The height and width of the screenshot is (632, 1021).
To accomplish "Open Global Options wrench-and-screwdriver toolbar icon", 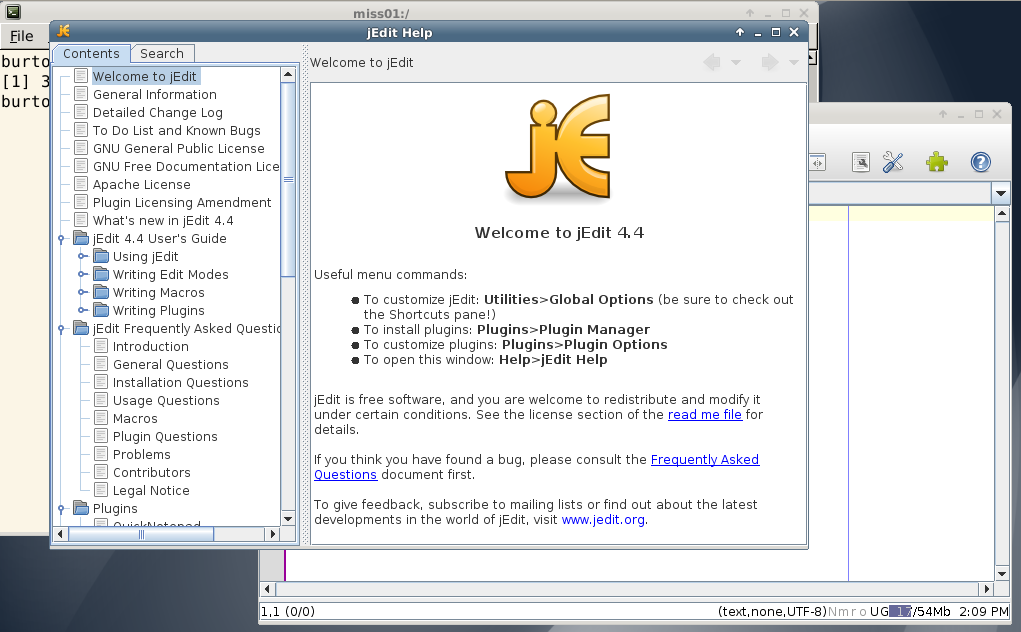I will pos(893,162).
